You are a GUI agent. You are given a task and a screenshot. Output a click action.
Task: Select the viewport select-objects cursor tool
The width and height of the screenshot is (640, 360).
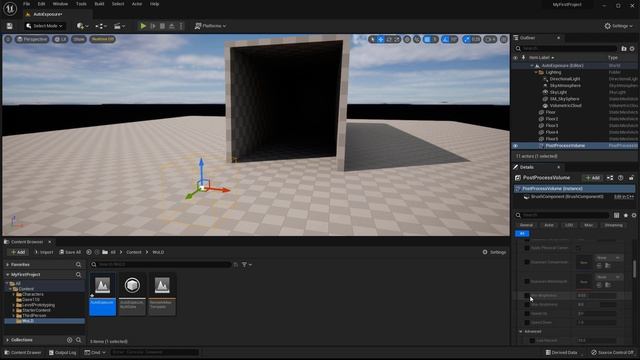(x=372, y=39)
